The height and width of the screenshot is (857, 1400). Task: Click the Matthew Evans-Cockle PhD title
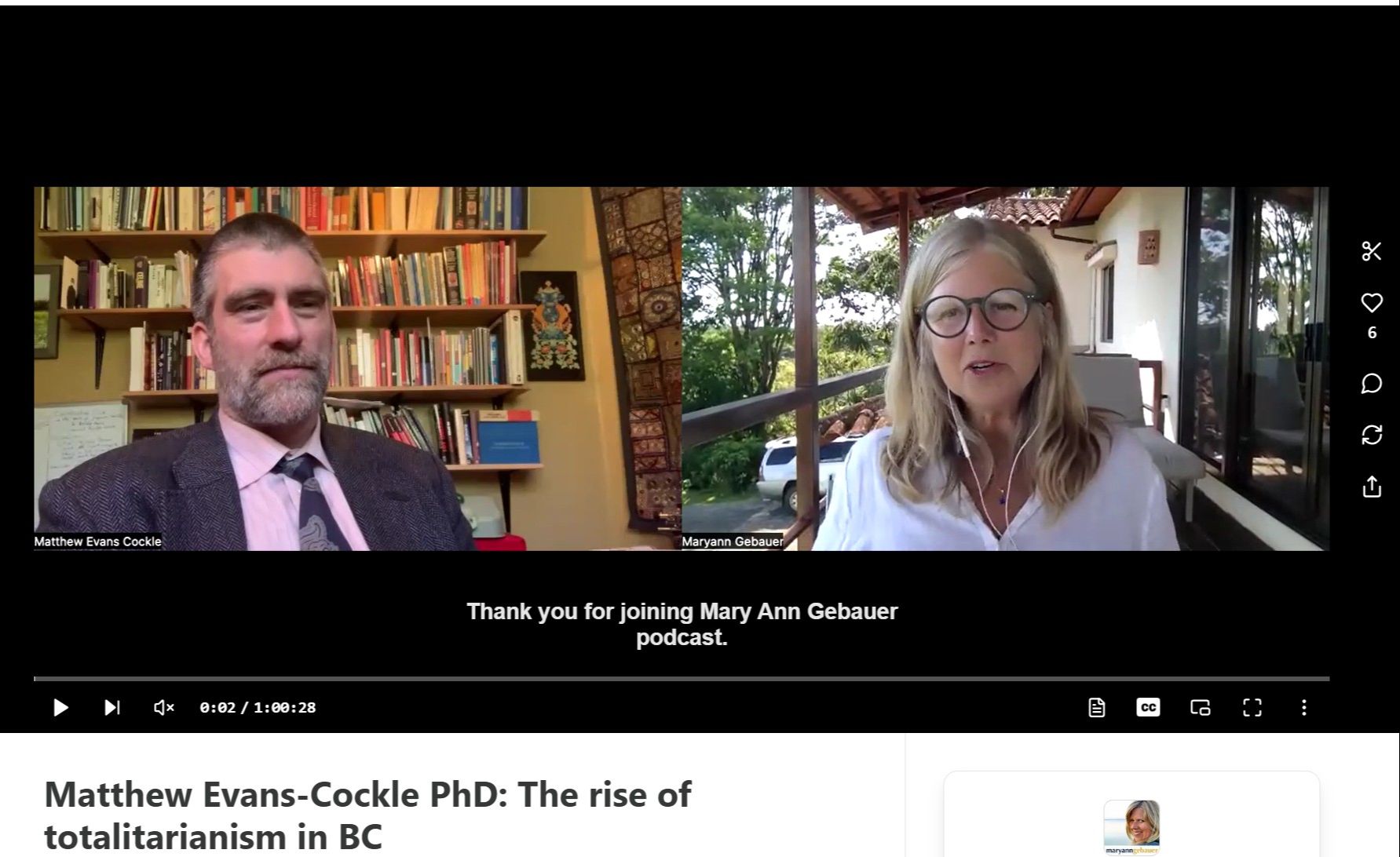pos(367,815)
